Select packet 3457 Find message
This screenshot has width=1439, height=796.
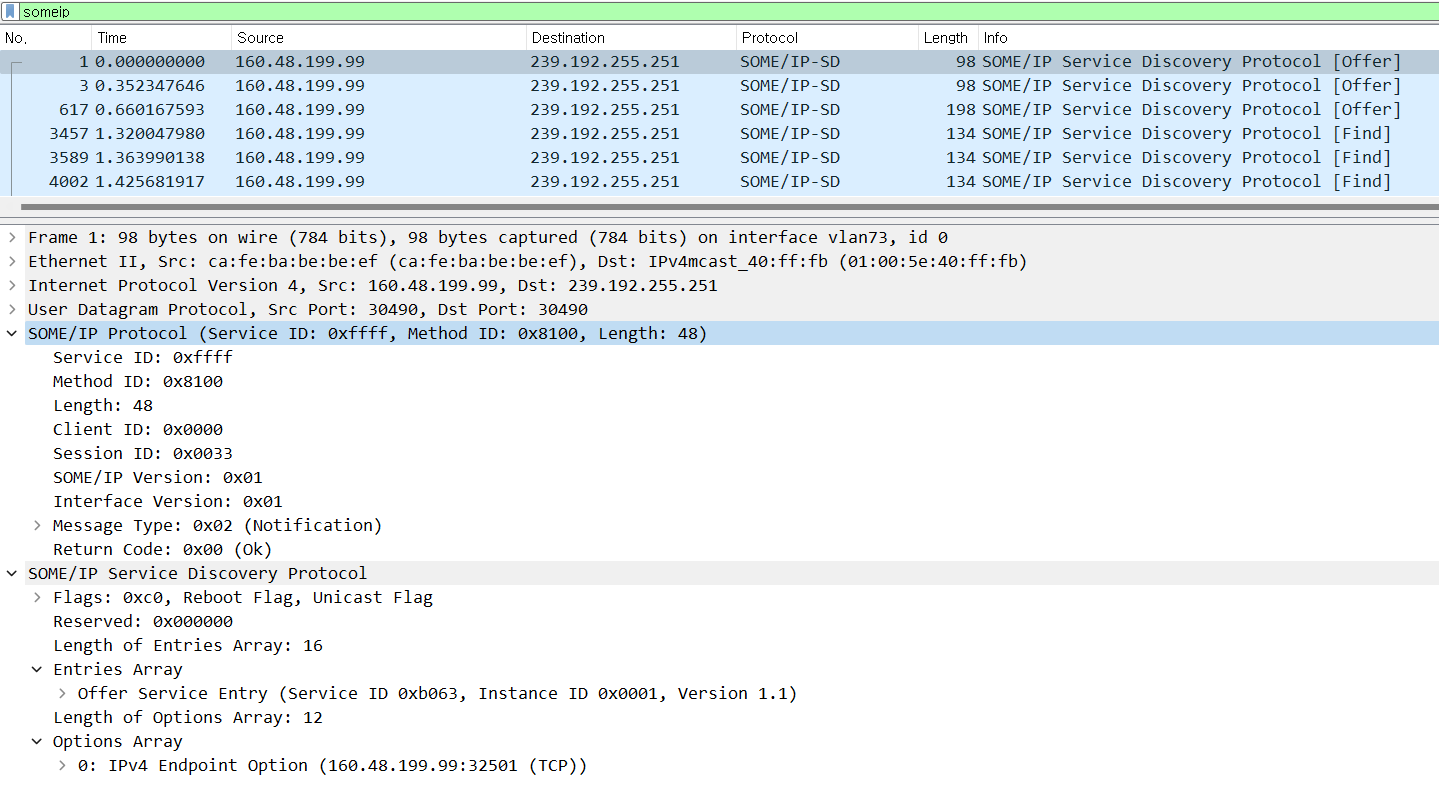pos(719,134)
